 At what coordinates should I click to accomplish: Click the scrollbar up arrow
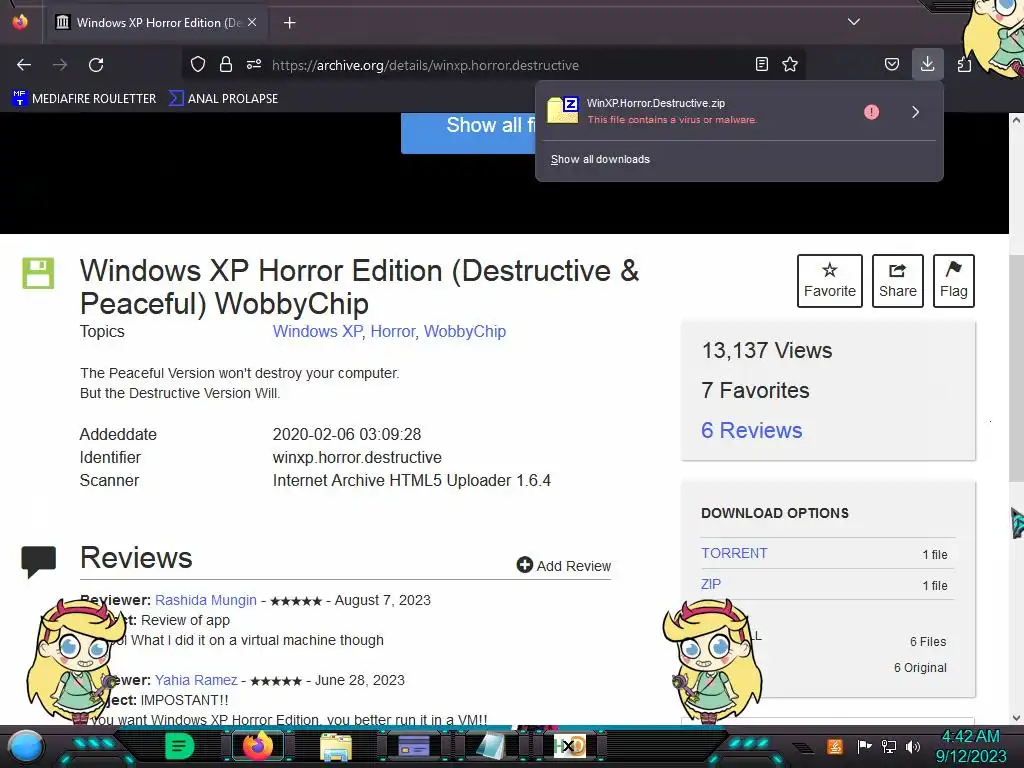[x=1016, y=120]
